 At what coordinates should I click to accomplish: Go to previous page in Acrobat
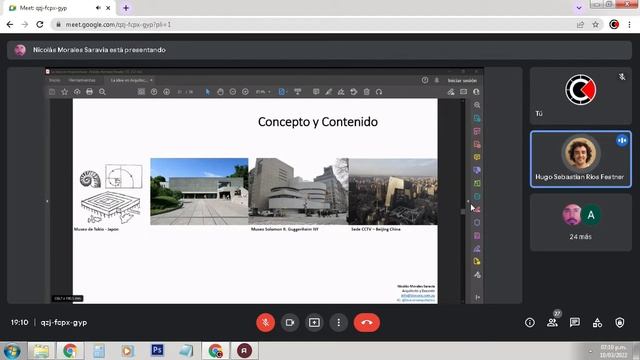click(x=154, y=92)
